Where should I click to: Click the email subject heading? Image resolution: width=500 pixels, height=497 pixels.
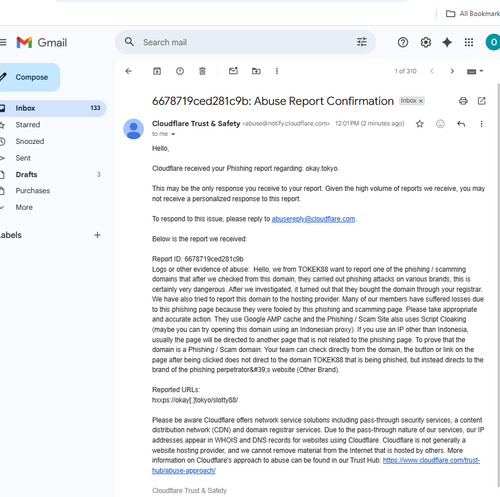(273, 101)
